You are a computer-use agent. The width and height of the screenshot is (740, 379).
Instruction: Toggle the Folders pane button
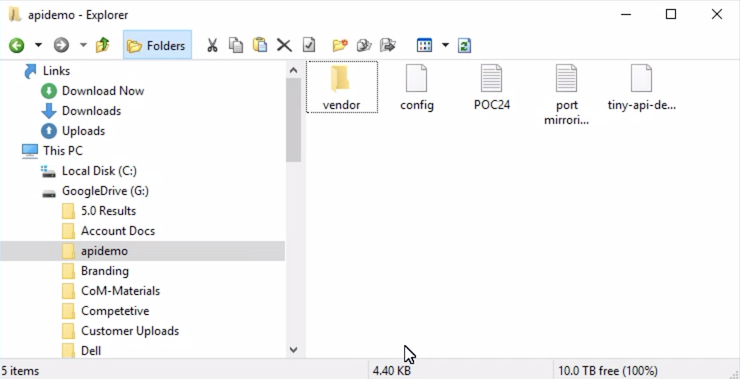point(157,45)
